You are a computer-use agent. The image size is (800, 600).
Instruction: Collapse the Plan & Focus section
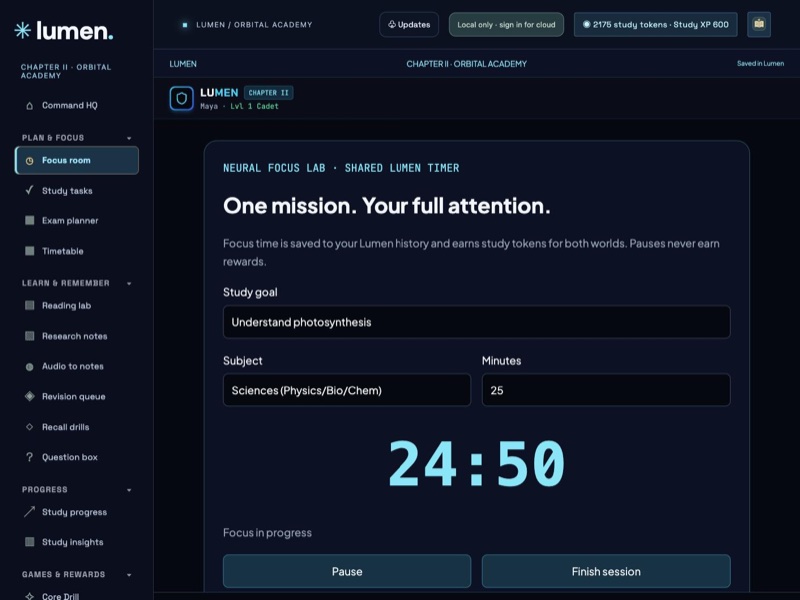[129, 138]
